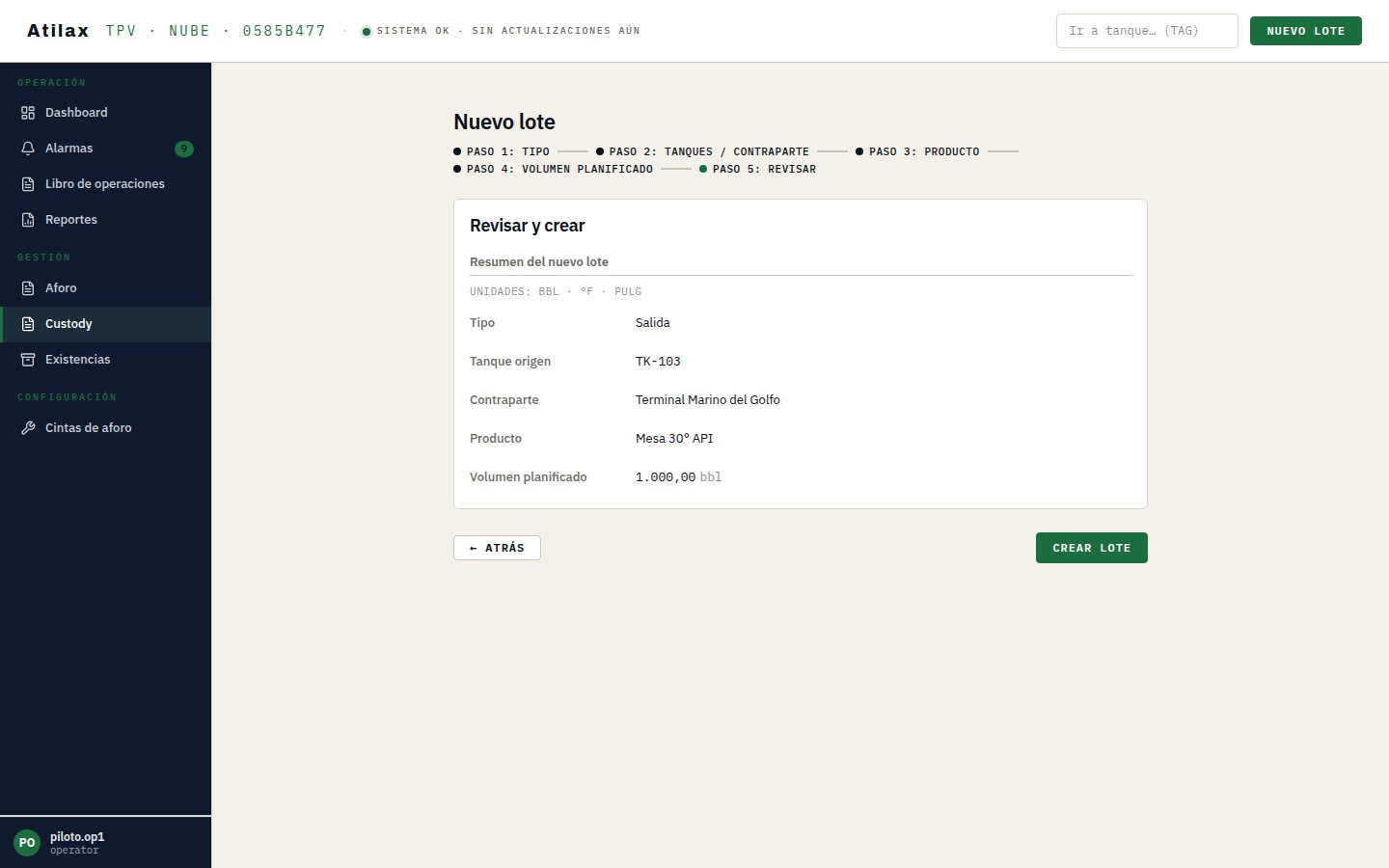Open Dashboard via its grid icon

[28, 113]
